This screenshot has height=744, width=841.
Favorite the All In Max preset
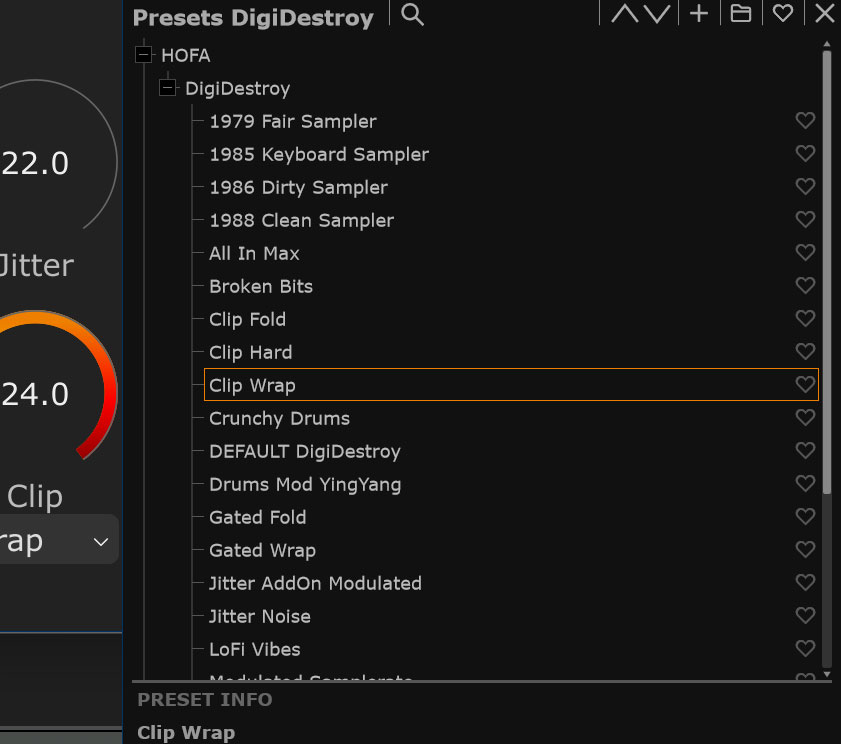[805, 252]
